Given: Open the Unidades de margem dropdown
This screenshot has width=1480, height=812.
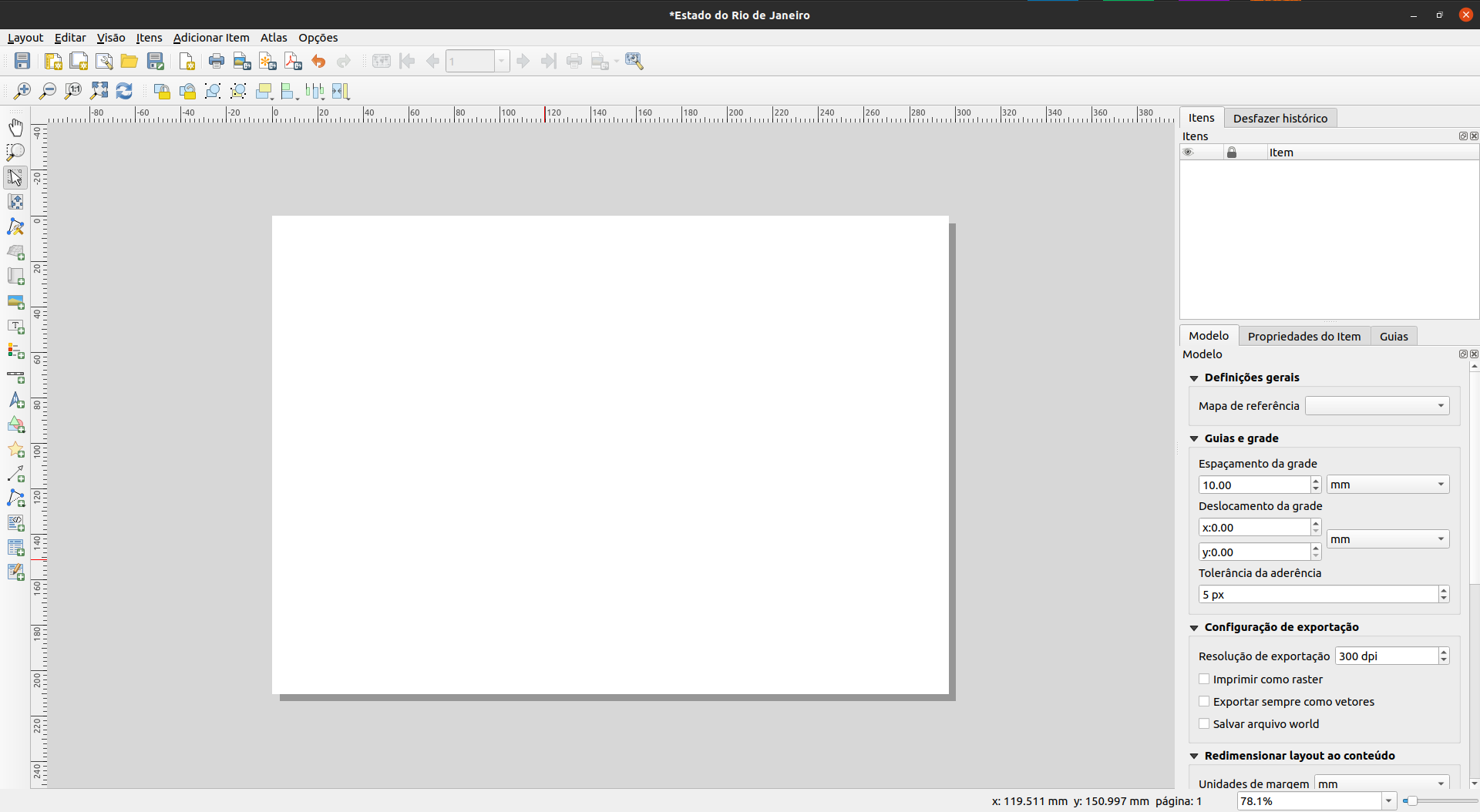Looking at the screenshot, I should [x=1381, y=782].
